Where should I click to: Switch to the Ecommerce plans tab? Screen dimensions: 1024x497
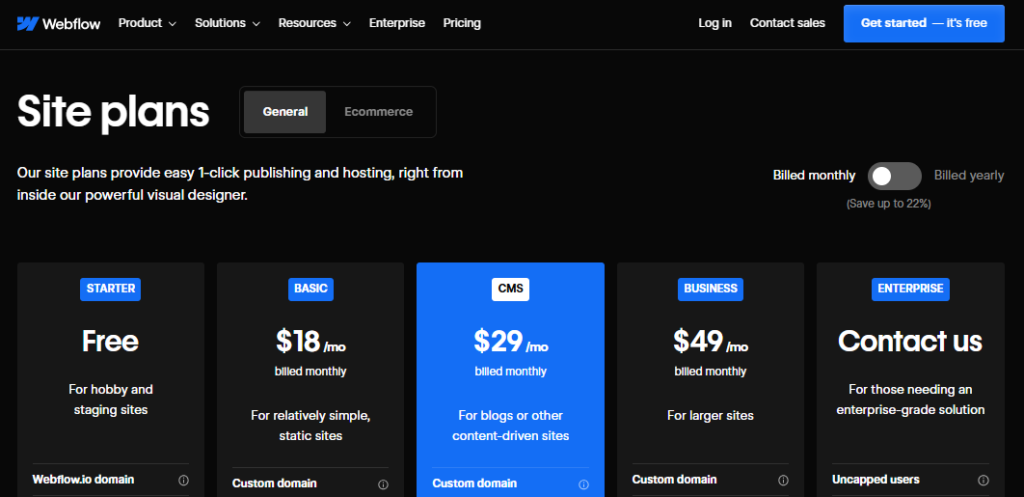pos(379,112)
